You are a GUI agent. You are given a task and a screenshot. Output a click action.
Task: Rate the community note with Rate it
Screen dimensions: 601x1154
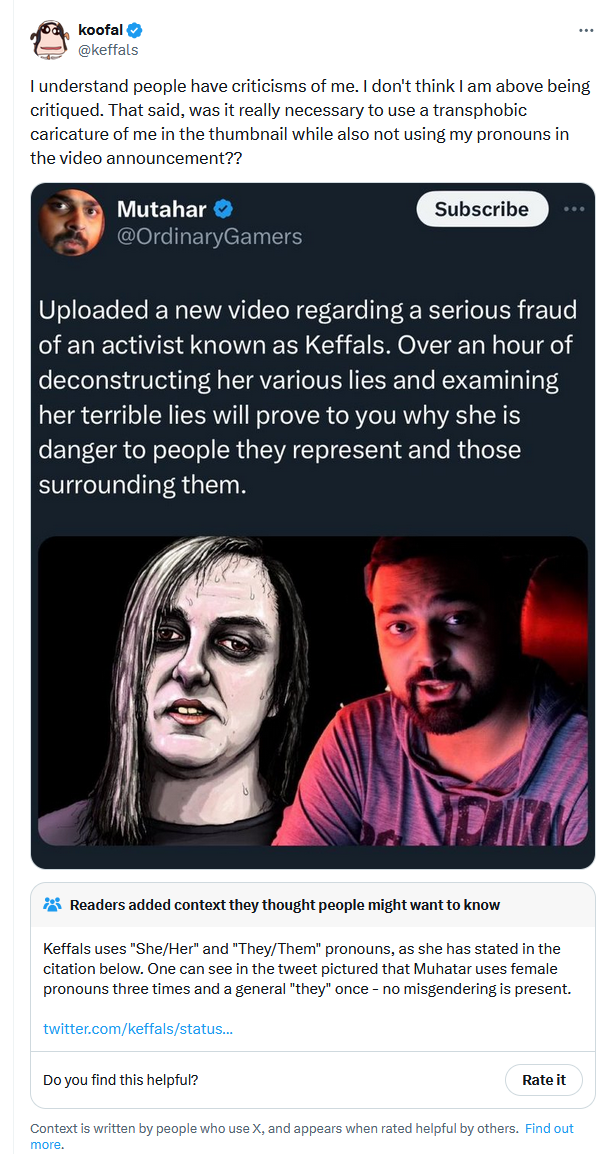tap(544, 1080)
